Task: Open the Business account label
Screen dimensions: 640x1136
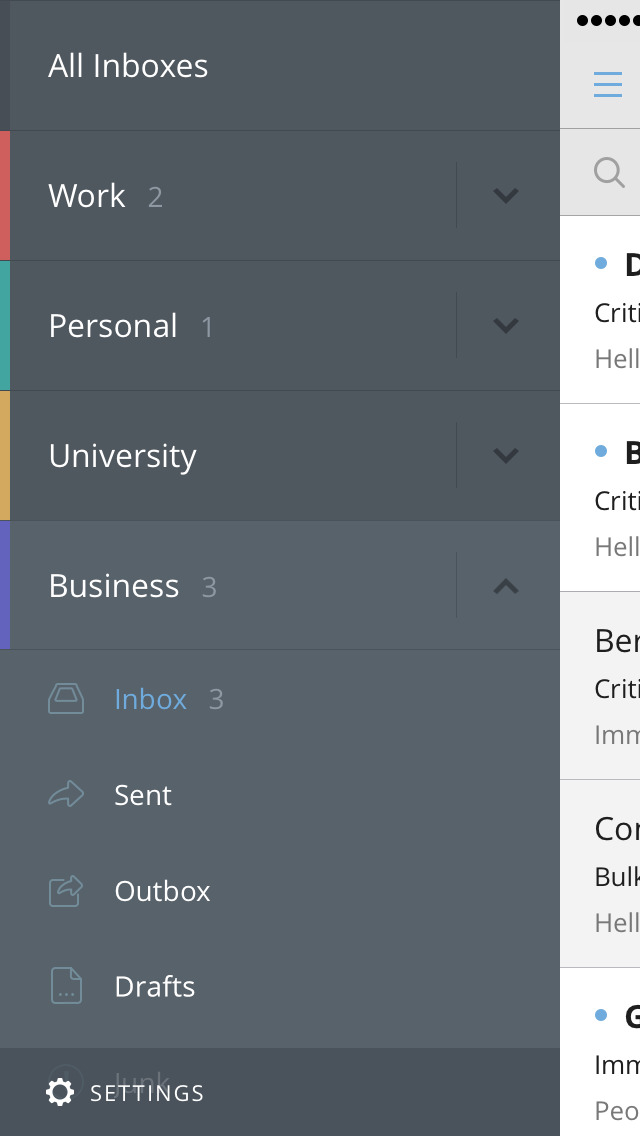Action: (114, 586)
